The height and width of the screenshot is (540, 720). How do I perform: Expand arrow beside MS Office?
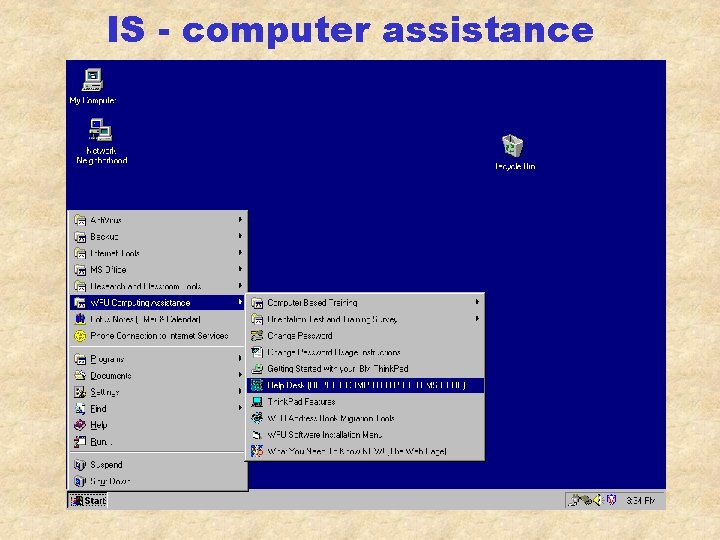240,269
